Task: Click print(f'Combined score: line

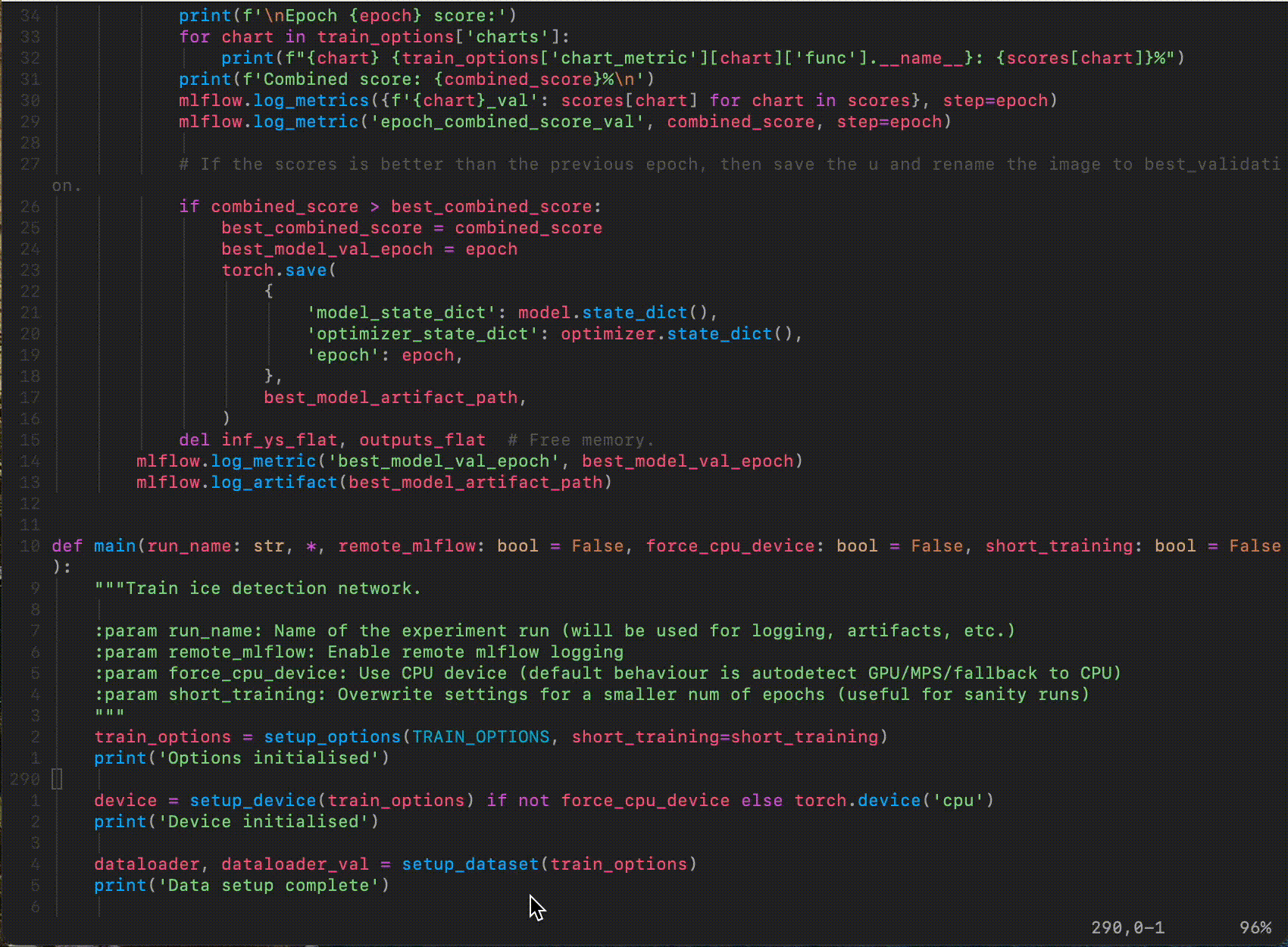Action: [416, 80]
